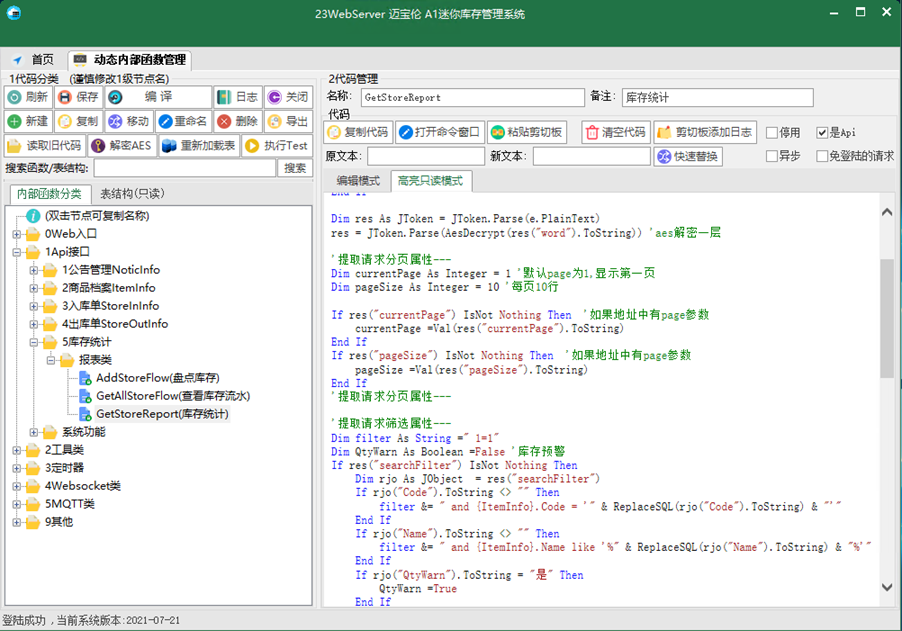Switch to 内部函数分类 tab
The width and height of the screenshot is (902, 631).
point(49,194)
